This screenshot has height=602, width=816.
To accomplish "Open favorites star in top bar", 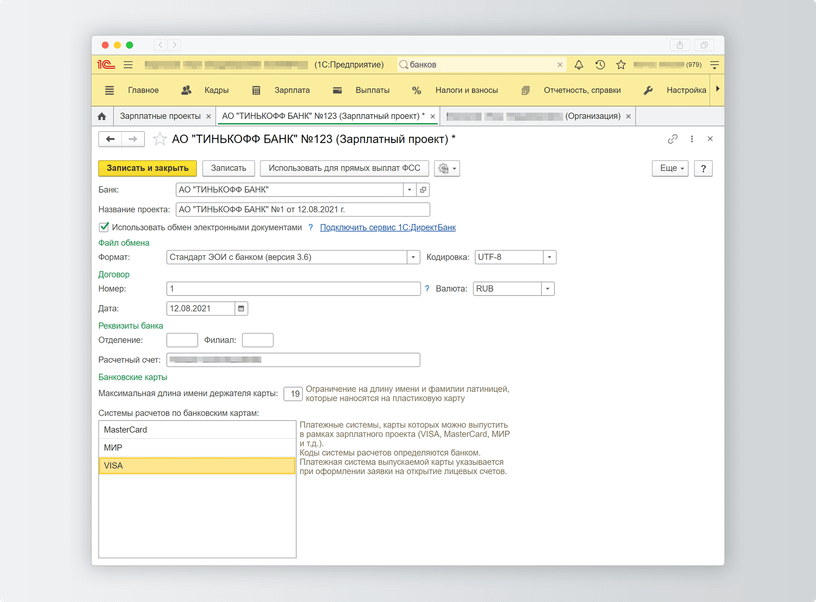I will click(621, 65).
